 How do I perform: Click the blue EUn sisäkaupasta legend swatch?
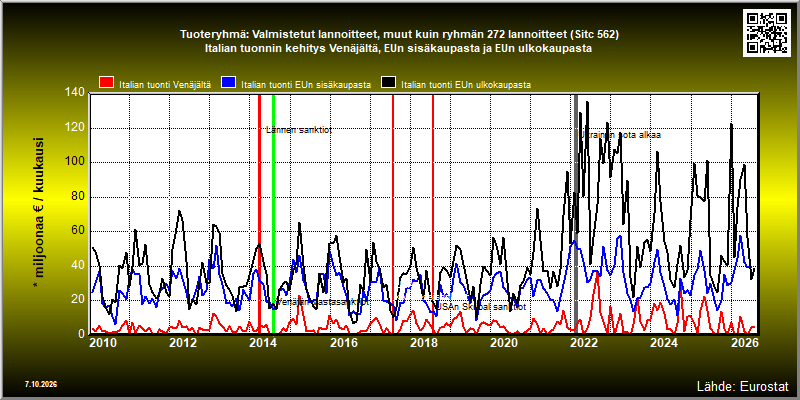[228, 83]
